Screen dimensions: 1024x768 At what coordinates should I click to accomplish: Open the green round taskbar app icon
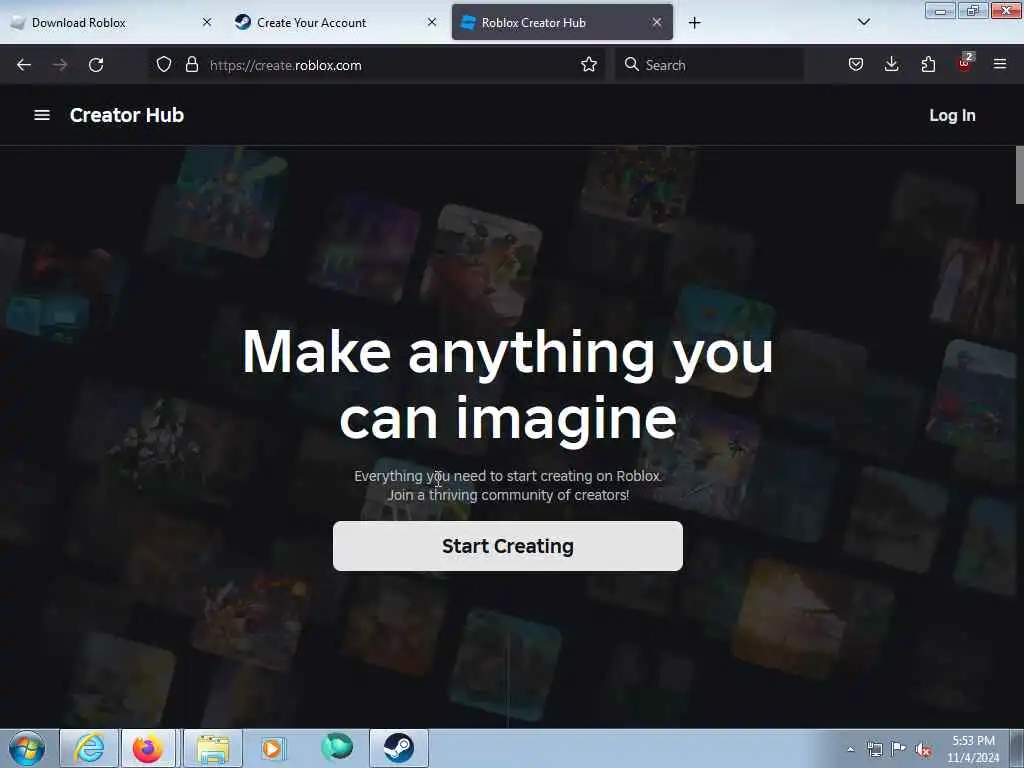click(x=337, y=747)
